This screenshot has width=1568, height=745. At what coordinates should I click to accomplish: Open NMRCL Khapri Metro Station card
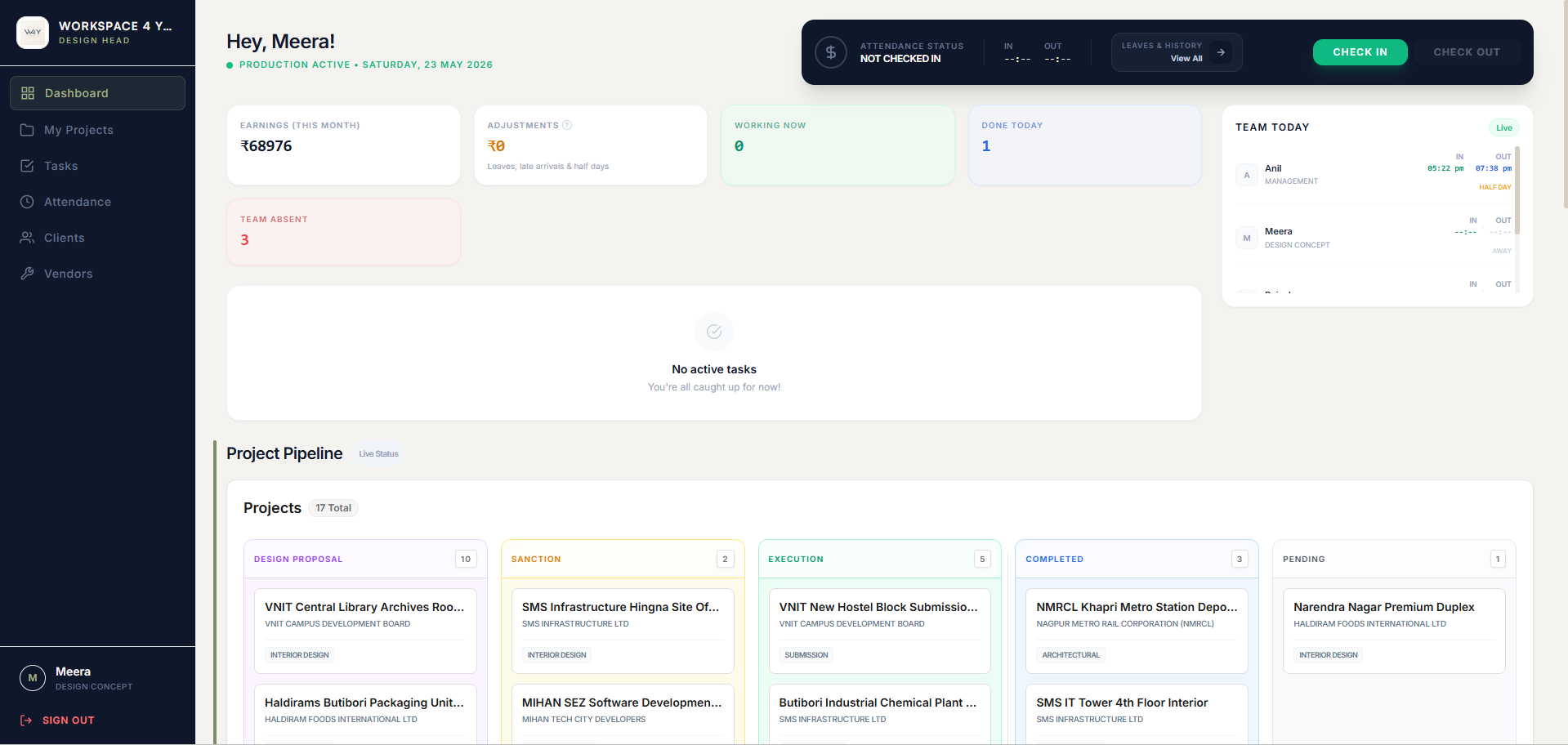coord(1137,631)
